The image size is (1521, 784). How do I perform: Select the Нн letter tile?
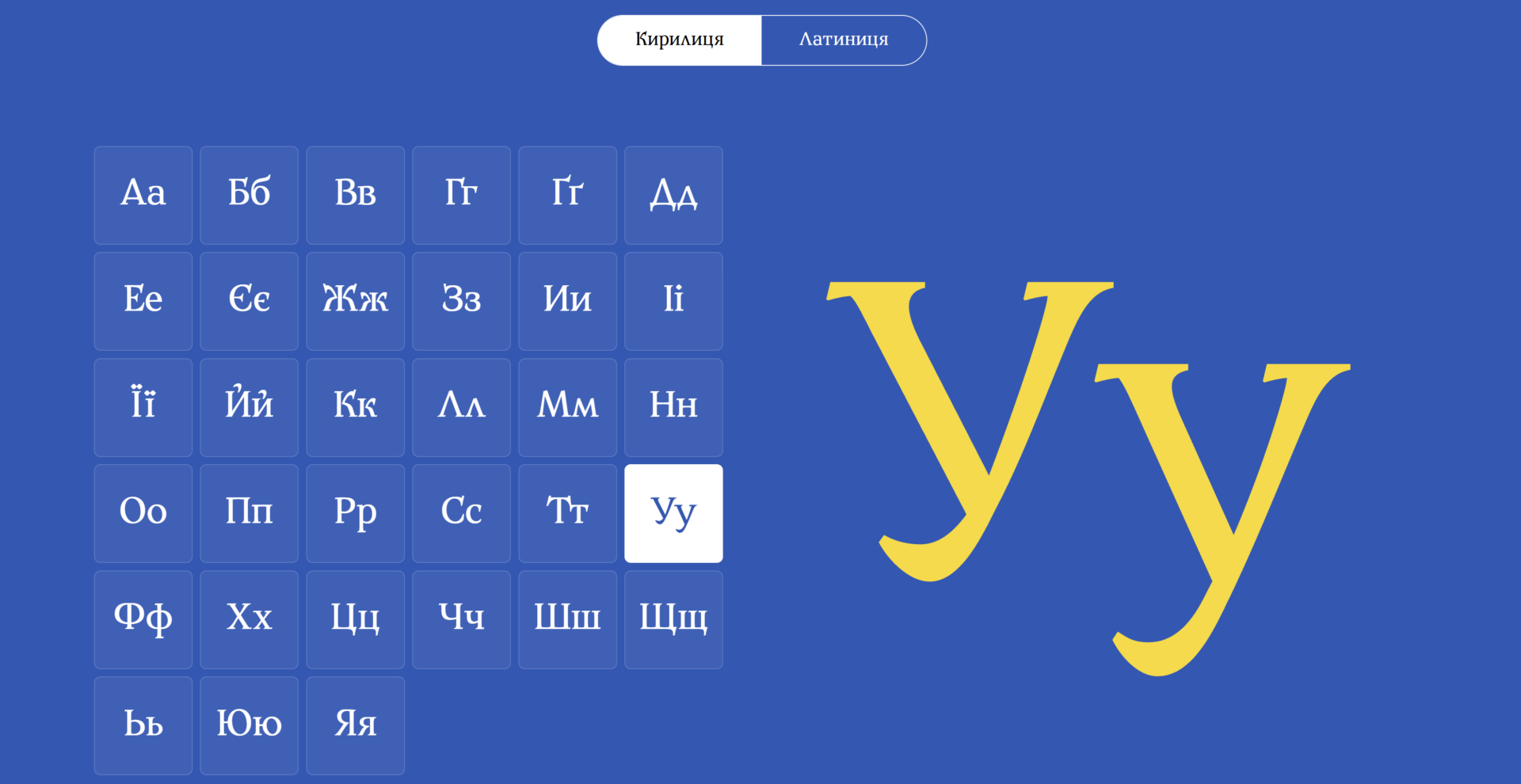674,407
